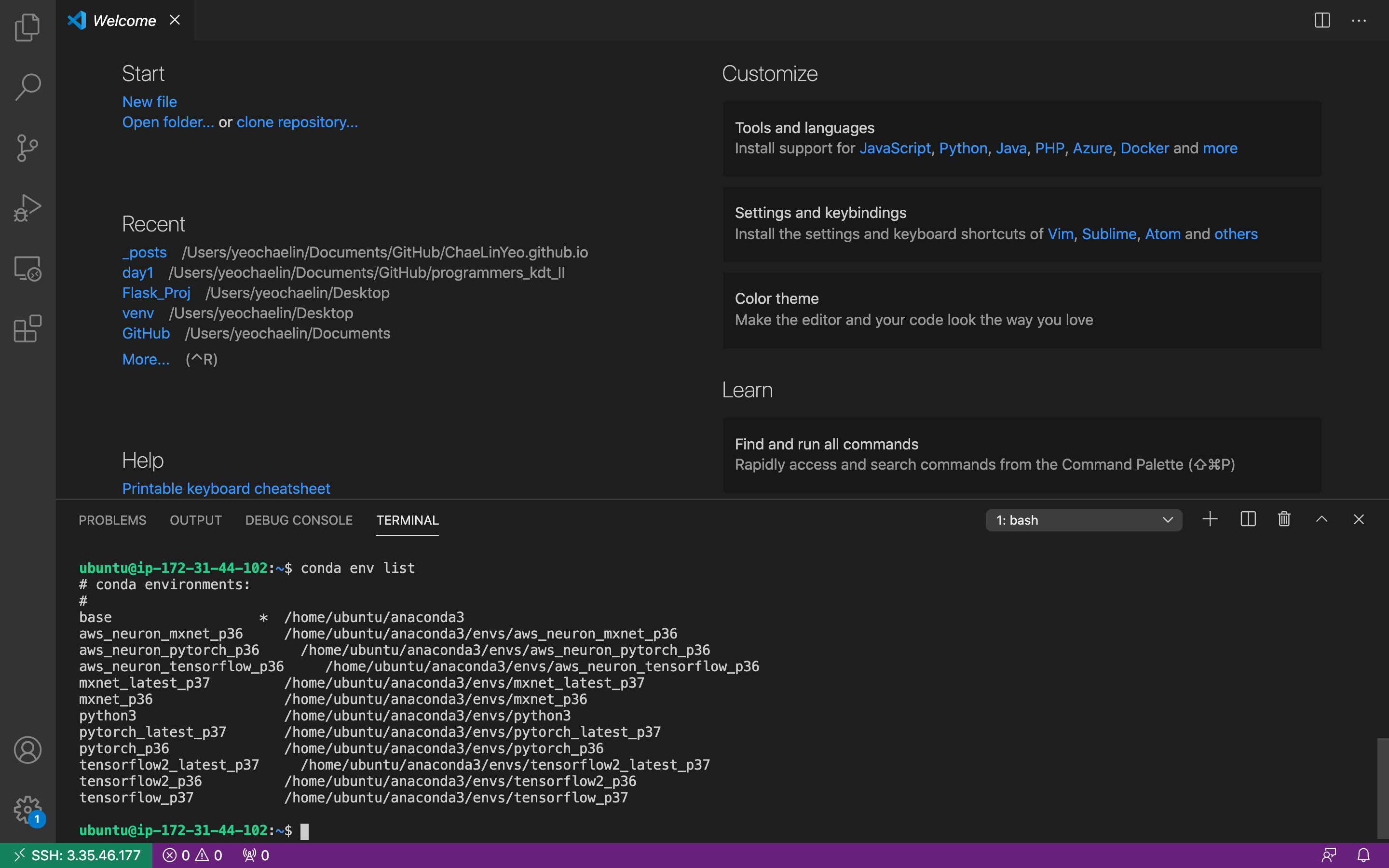
Task: Open recent folder Flask_Proj
Action: [156, 293]
